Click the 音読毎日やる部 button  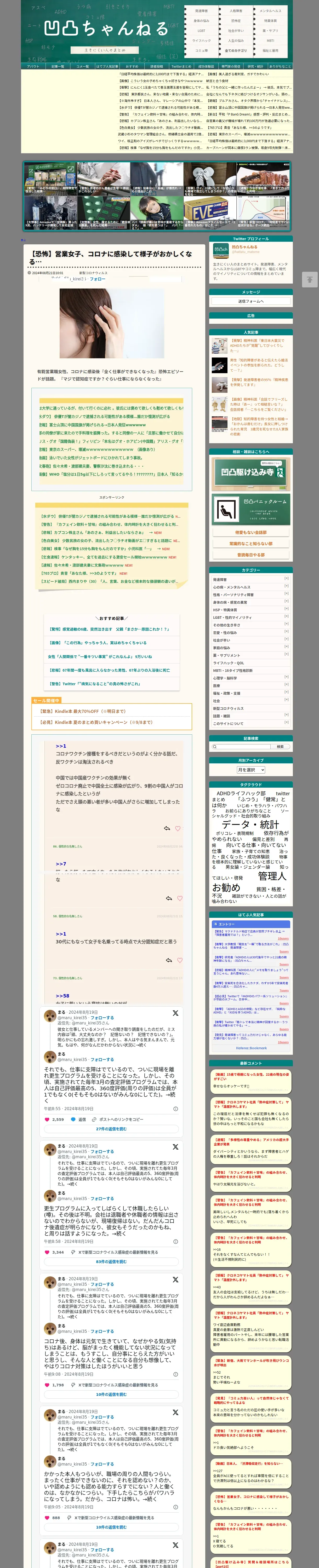tap(251, 555)
